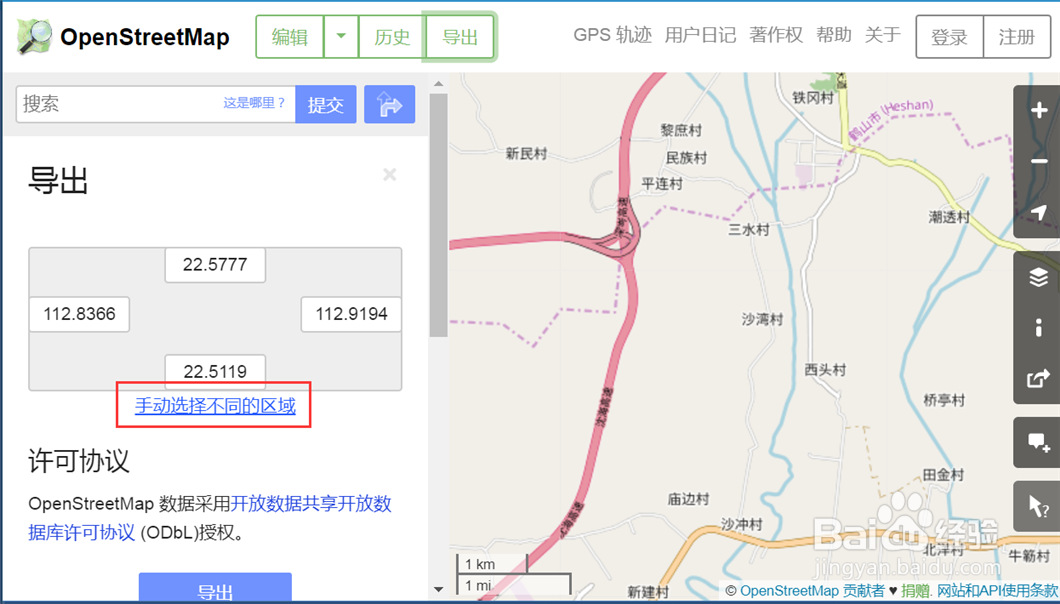1060x604 pixels.
Task: Click the east longitude field 112.9194
Action: click(351, 314)
